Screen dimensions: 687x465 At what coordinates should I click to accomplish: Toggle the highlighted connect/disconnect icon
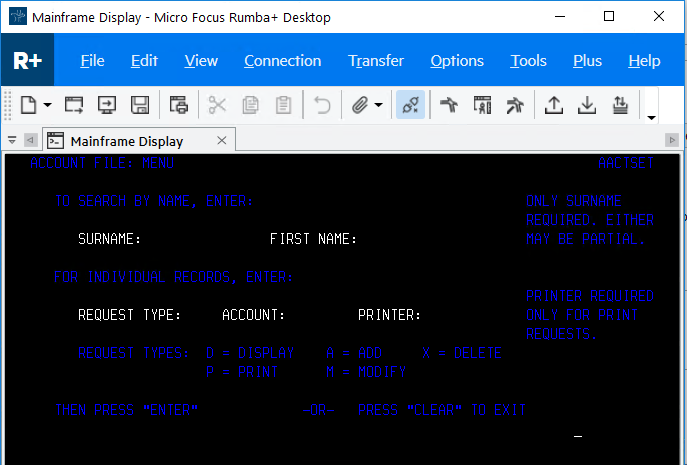click(409, 104)
